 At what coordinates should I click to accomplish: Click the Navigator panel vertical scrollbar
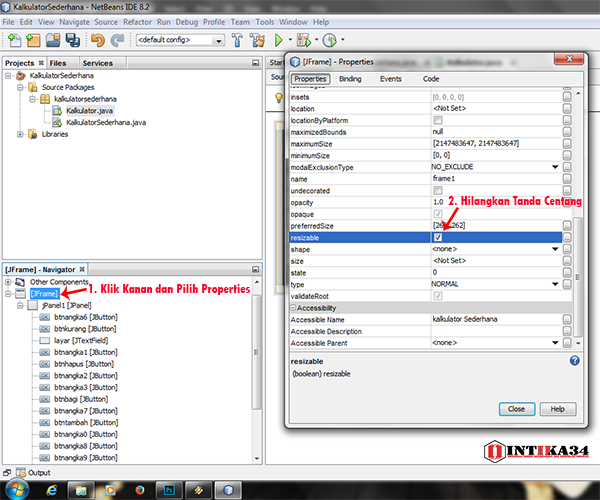click(256, 352)
